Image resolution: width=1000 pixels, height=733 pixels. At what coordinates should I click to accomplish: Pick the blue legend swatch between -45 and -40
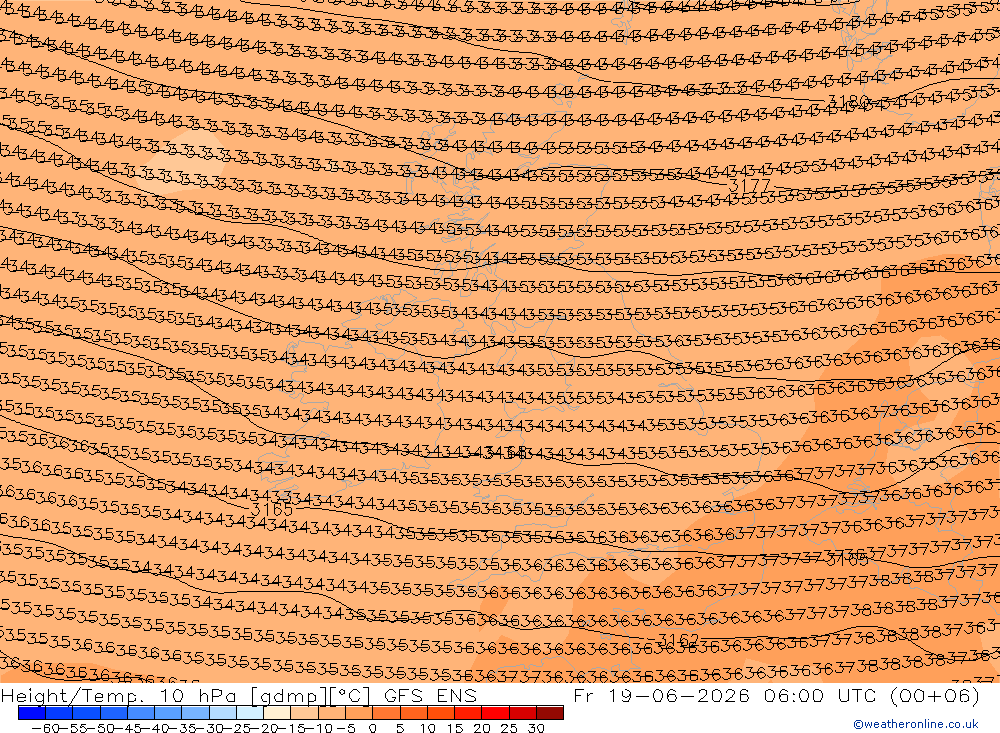point(140,713)
